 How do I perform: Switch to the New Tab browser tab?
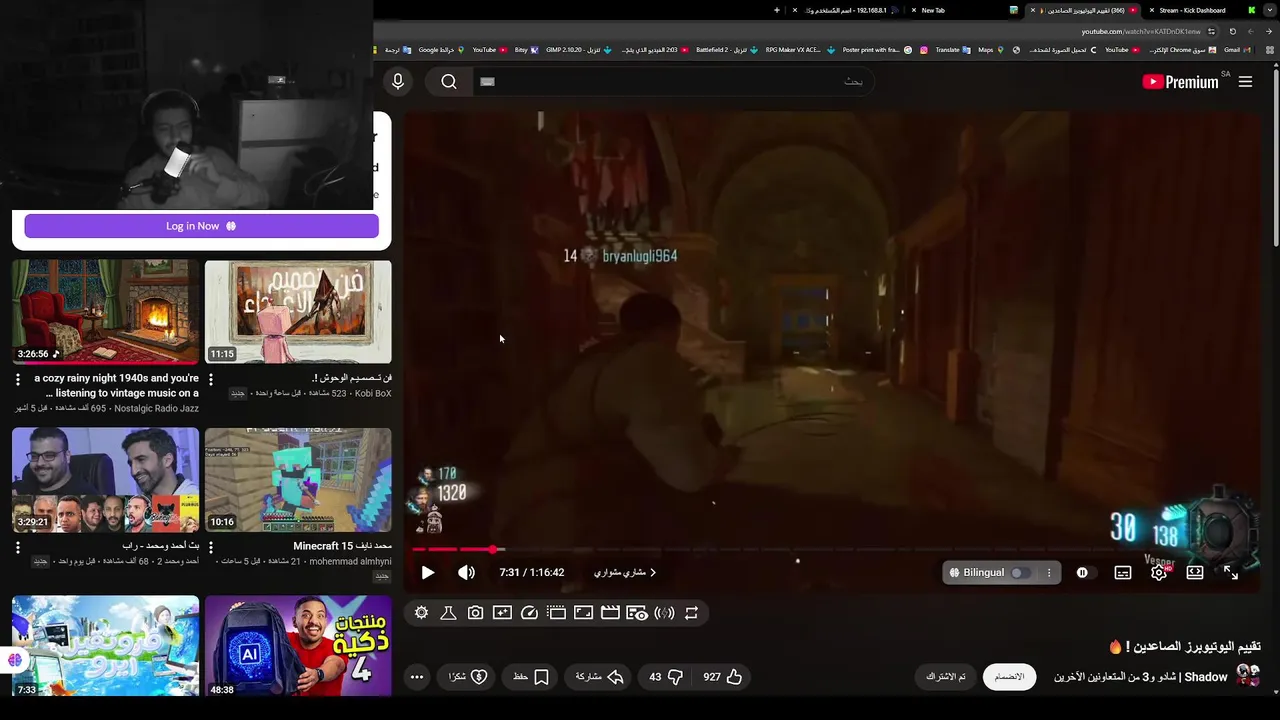[x=933, y=10]
